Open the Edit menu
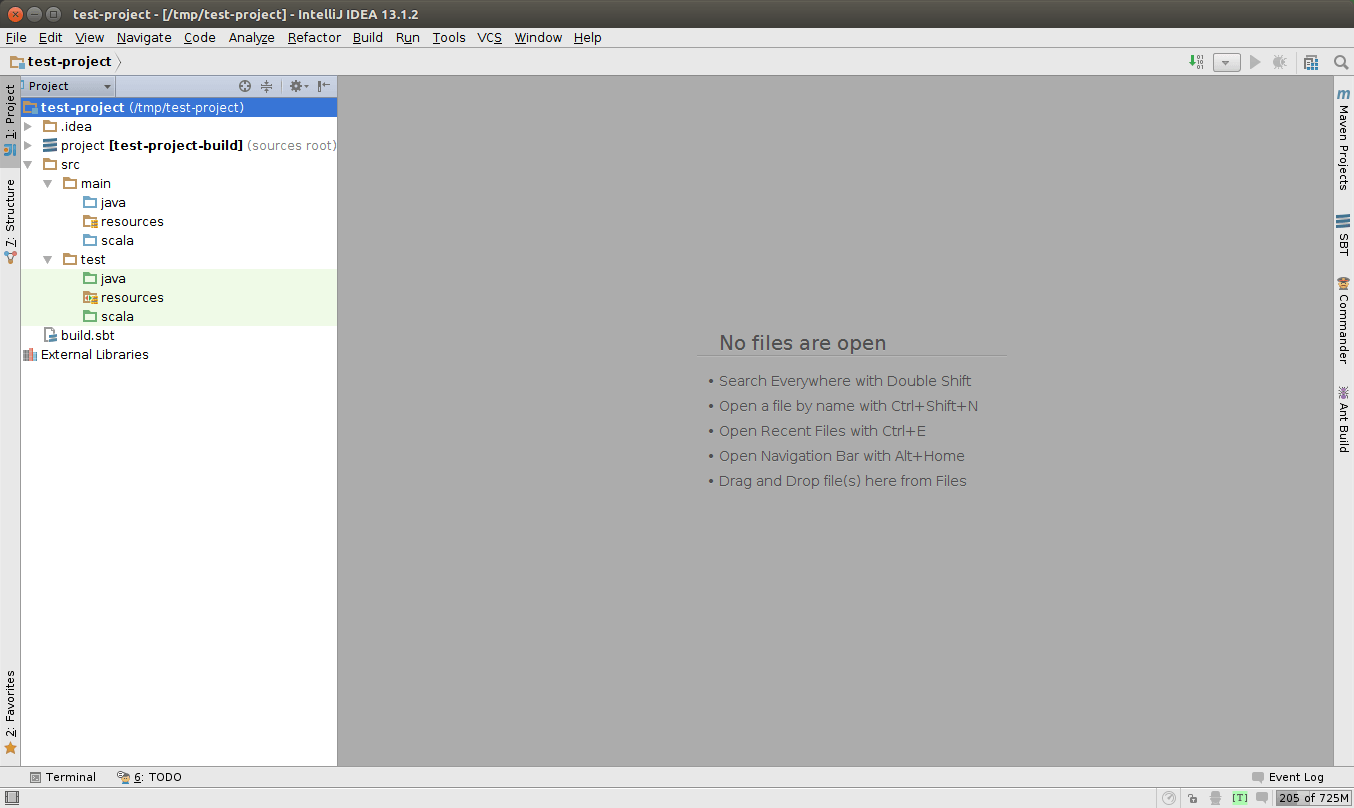 [x=50, y=37]
